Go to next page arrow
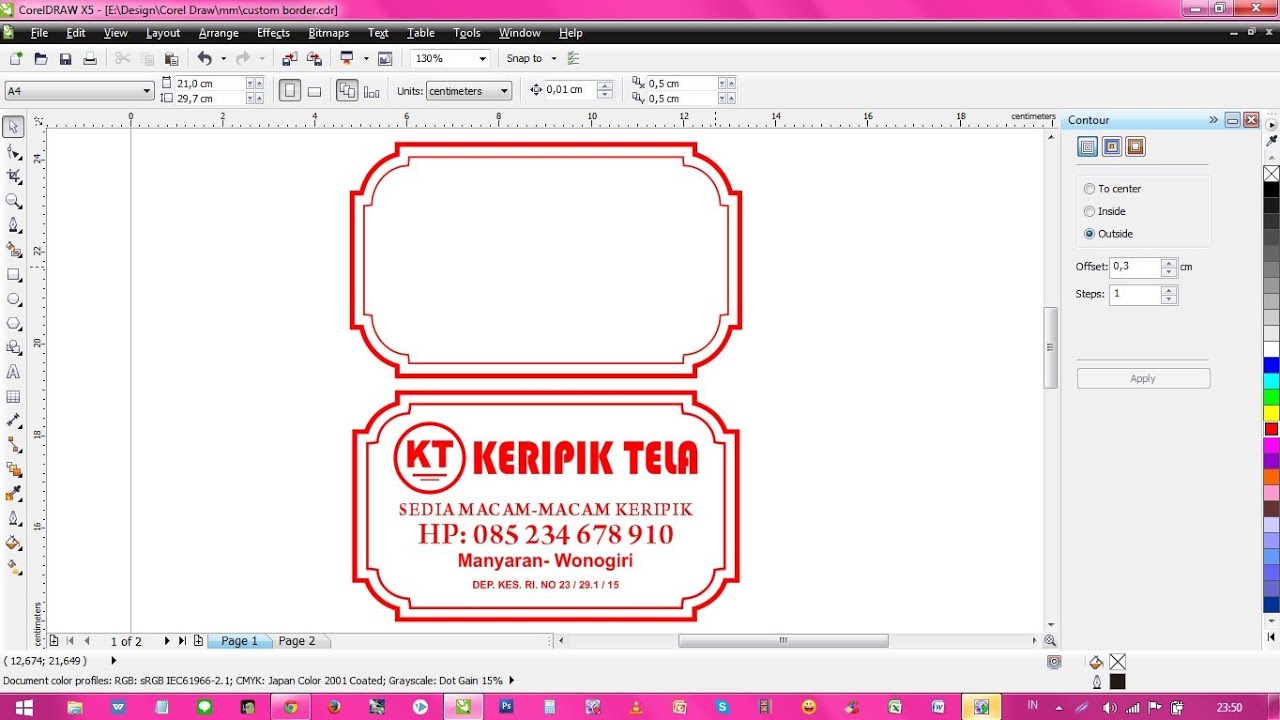Image resolution: width=1280 pixels, height=720 pixels. click(x=167, y=641)
